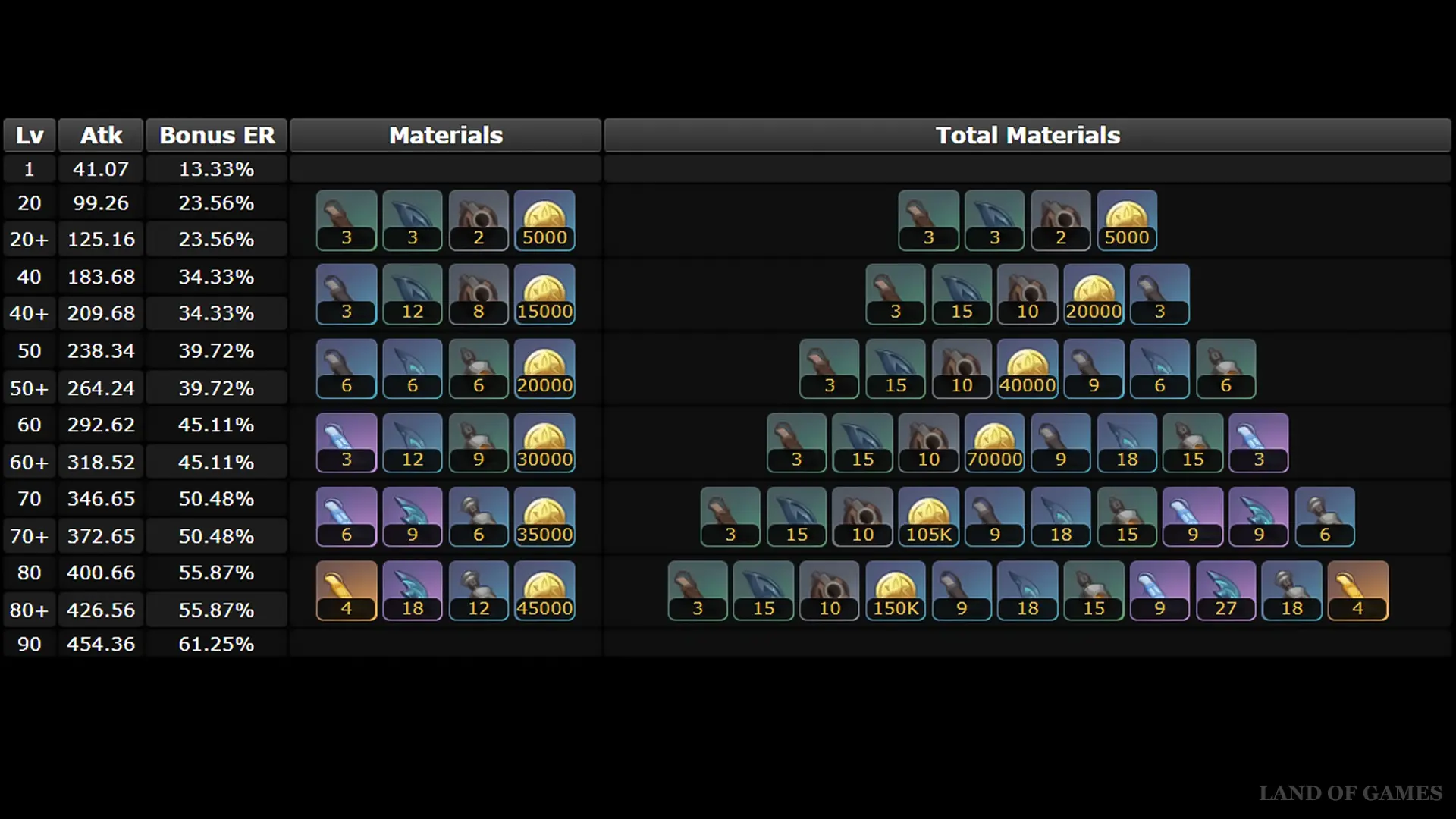Click the 20000 Mora icon in Total Materials
The image size is (1456, 819).
(x=1094, y=294)
